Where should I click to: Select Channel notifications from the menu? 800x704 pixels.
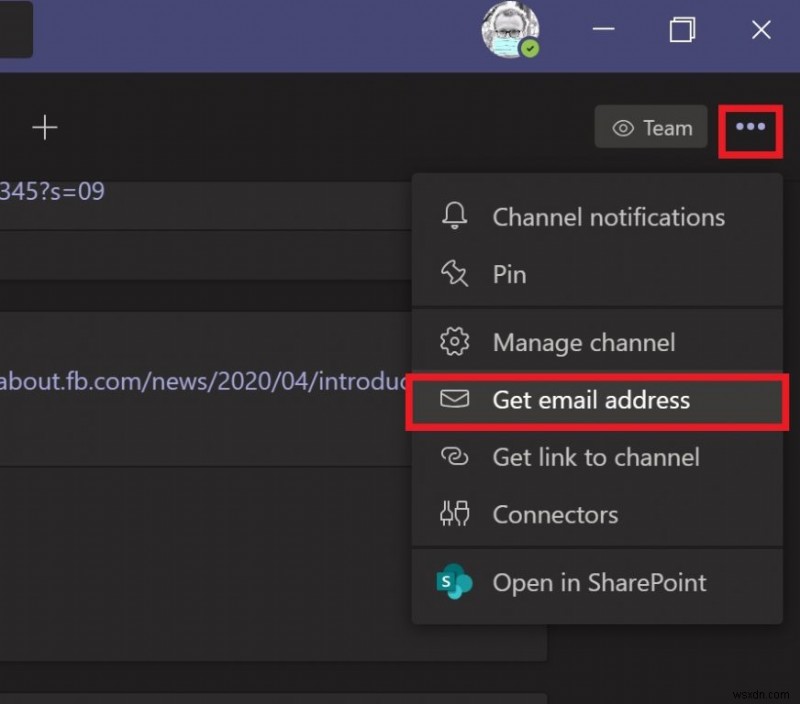click(608, 216)
